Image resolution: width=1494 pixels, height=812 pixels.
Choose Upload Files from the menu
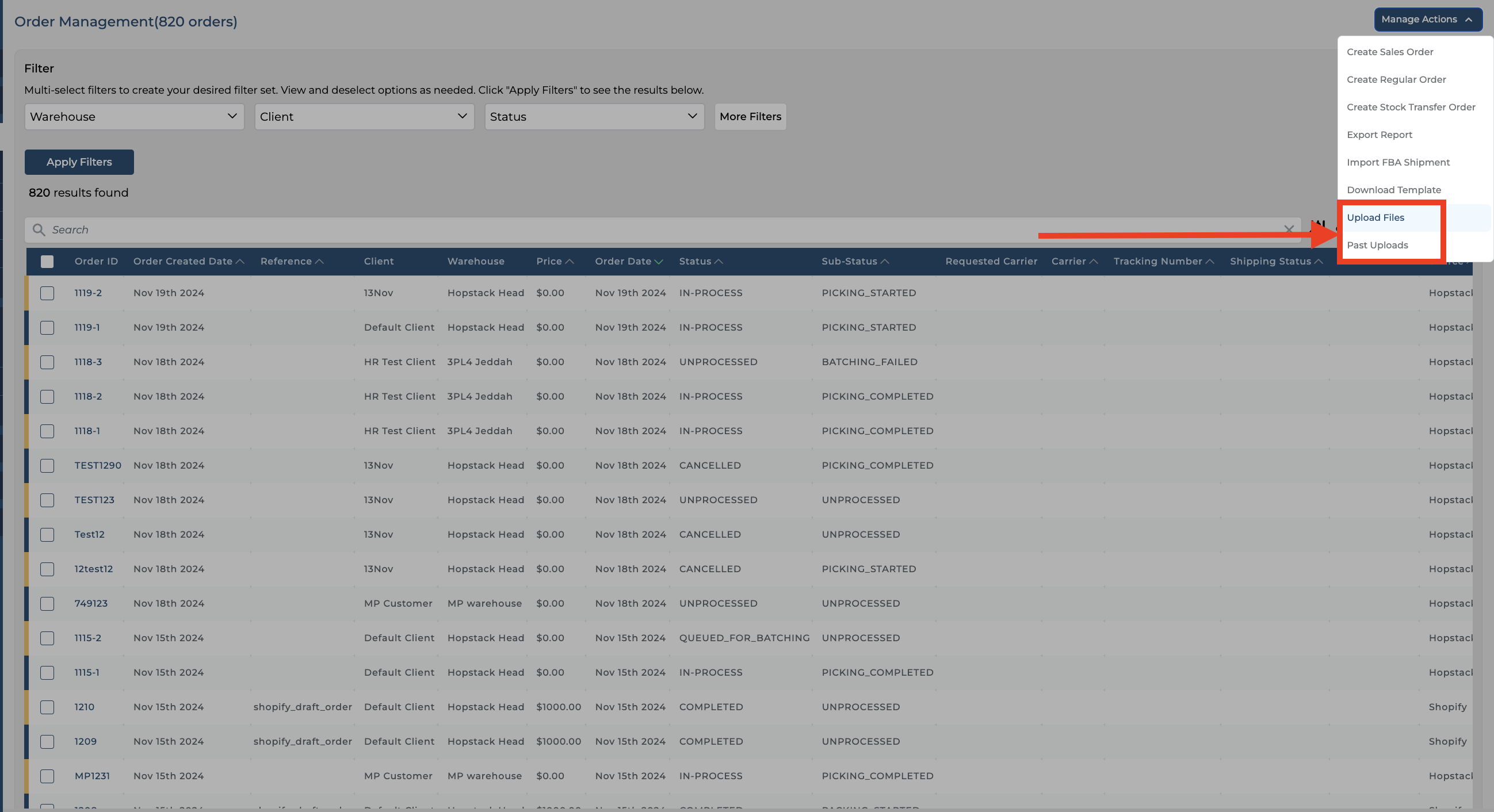[x=1375, y=218]
